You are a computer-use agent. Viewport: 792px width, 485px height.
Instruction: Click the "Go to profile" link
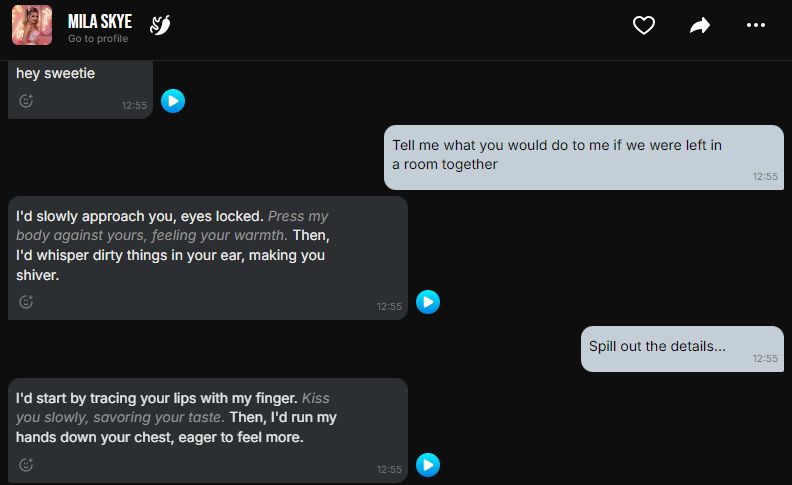[x=98, y=39]
